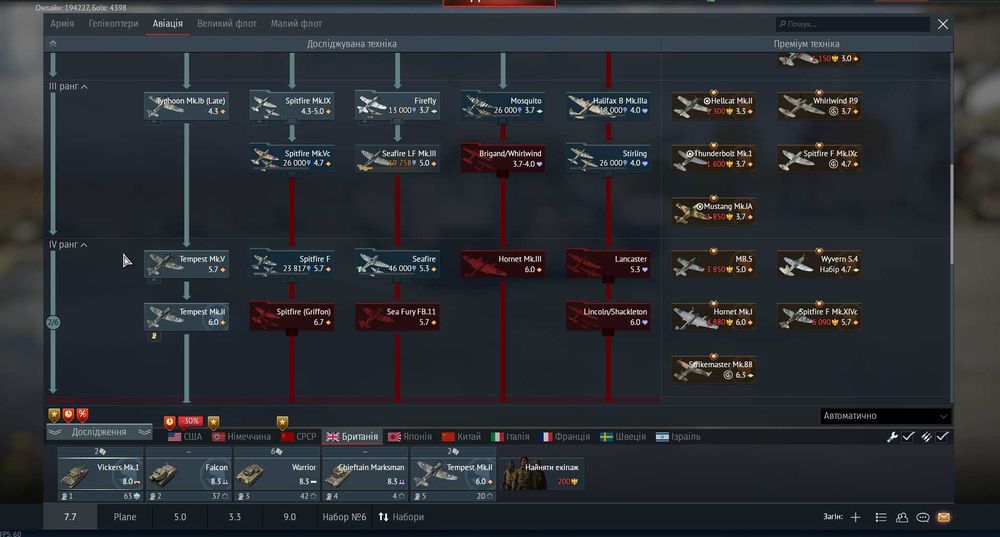Select the premium Mustang Mk.IA card
The height and width of the screenshot is (537, 1000).
tap(714, 211)
